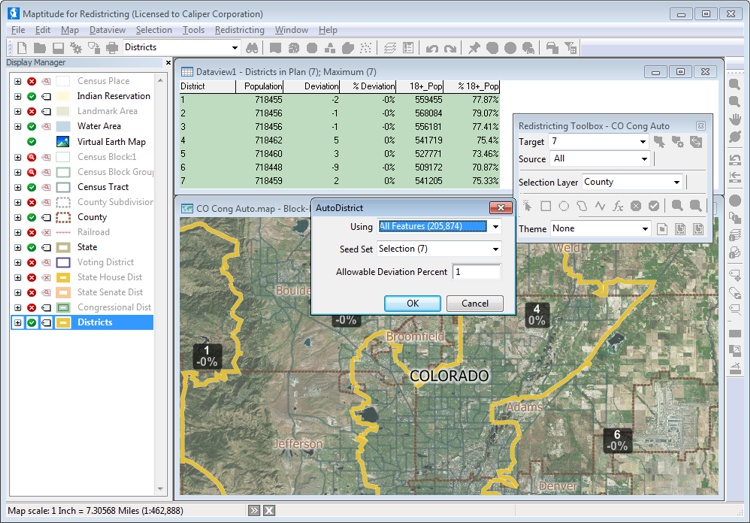Click OK in the AutoDistrict dialog
Screen dimensions: 750x523
coord(412,303)
